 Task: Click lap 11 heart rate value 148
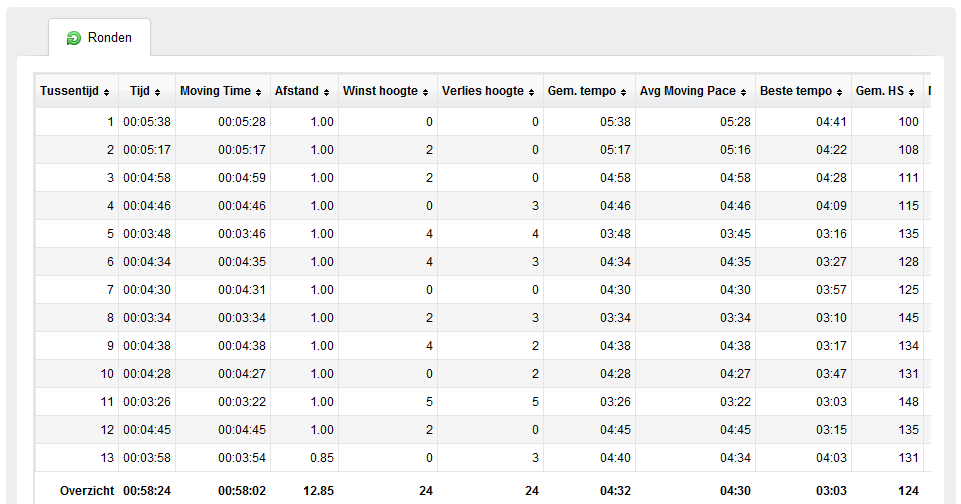tap(908, 402)
